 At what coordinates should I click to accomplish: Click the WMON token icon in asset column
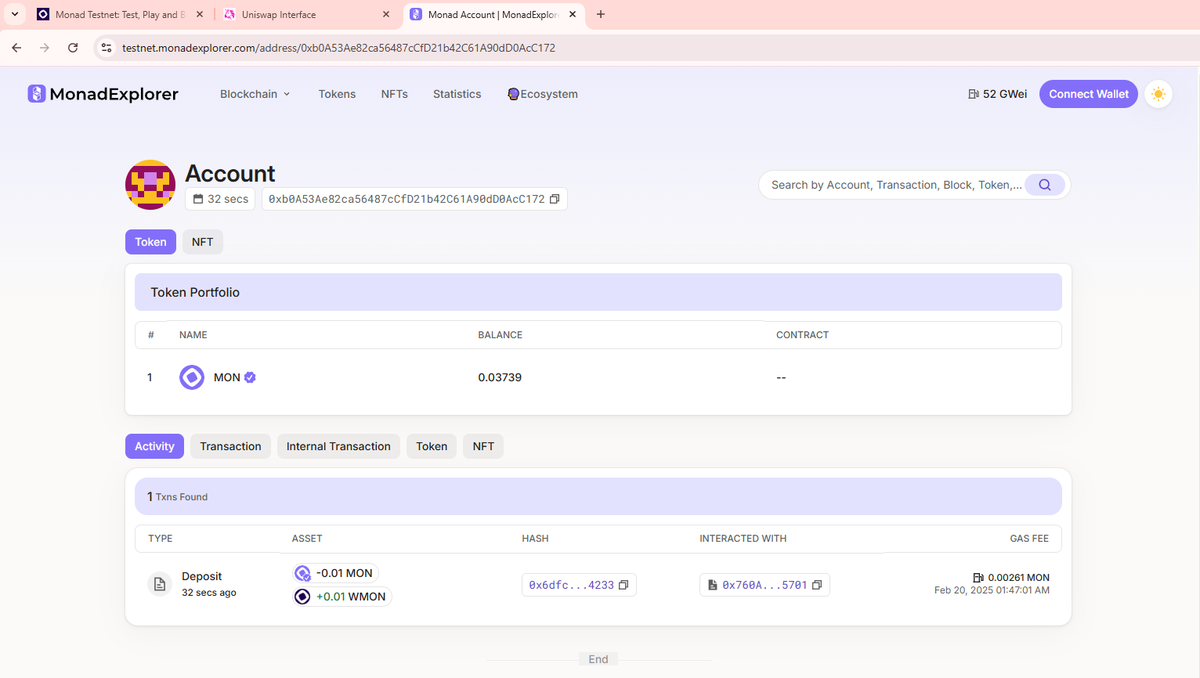coord(302,596)
